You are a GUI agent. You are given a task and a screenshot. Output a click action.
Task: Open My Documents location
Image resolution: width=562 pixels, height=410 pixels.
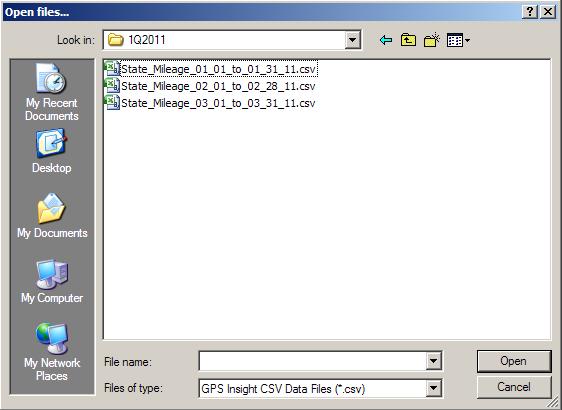pyautogui.click(x=52, y=216)
